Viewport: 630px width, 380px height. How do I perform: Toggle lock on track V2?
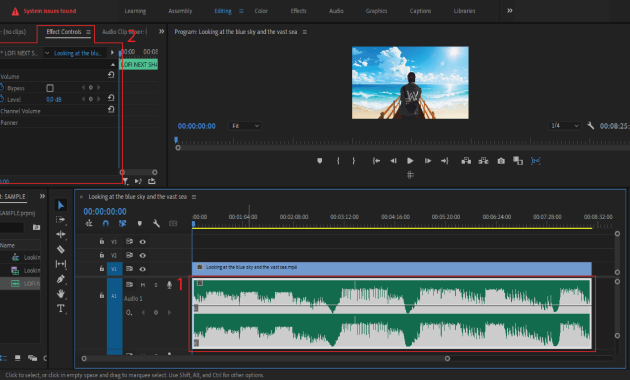click(102, 255)
